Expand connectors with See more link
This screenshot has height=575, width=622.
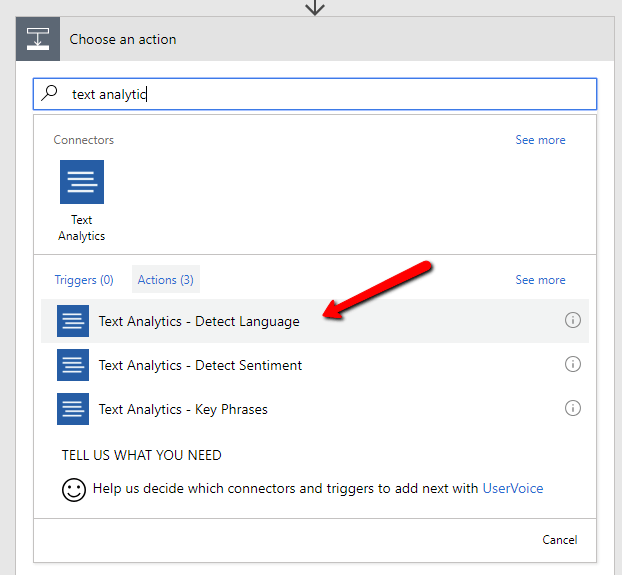pyautogui.click(x=540, y=140)
